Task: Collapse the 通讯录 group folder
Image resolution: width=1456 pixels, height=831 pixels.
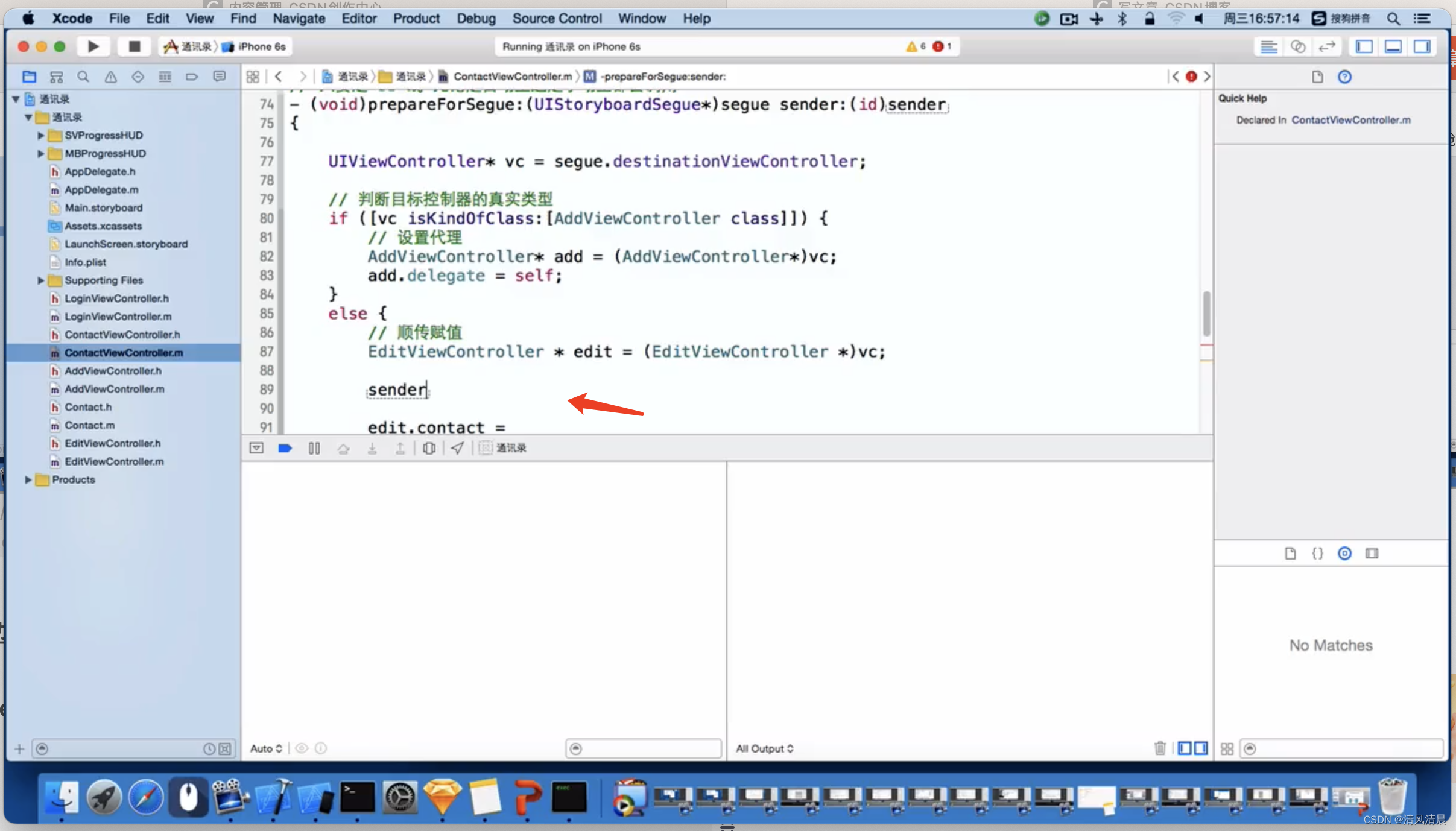Action: click(x=28, y=117)
